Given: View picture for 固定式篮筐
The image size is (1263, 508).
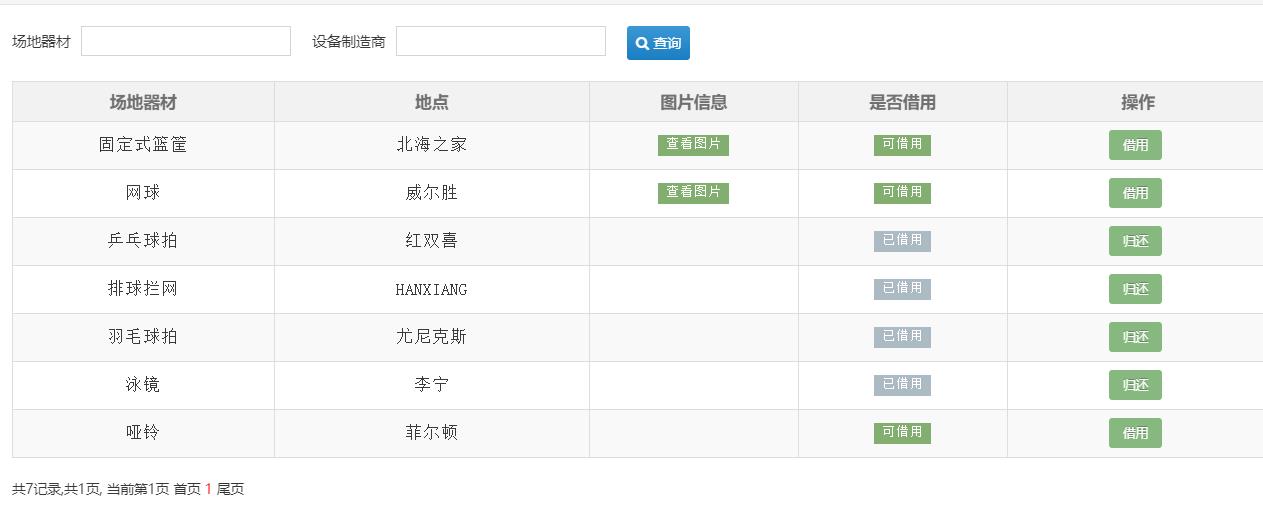Looking at the screenshot, I should [693, 145].
